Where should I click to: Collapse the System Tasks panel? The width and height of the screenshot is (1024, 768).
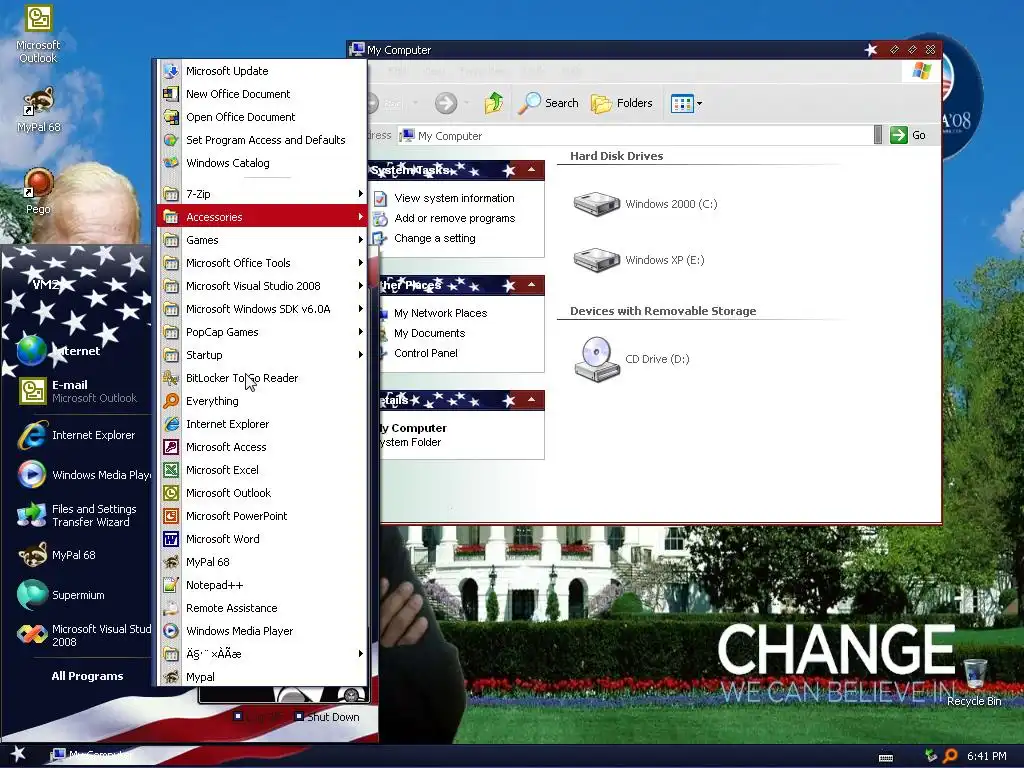(532, 170)
